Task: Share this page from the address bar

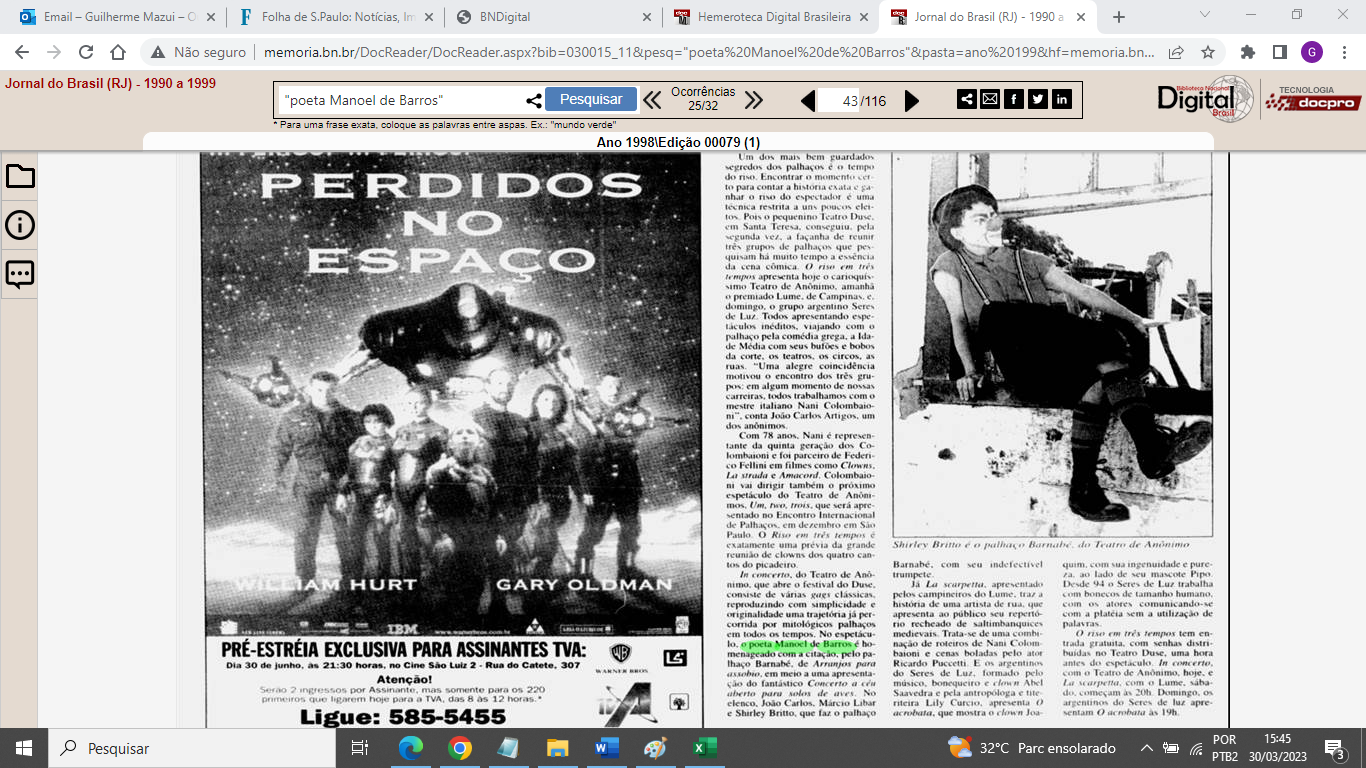Action: [1177, 52]
